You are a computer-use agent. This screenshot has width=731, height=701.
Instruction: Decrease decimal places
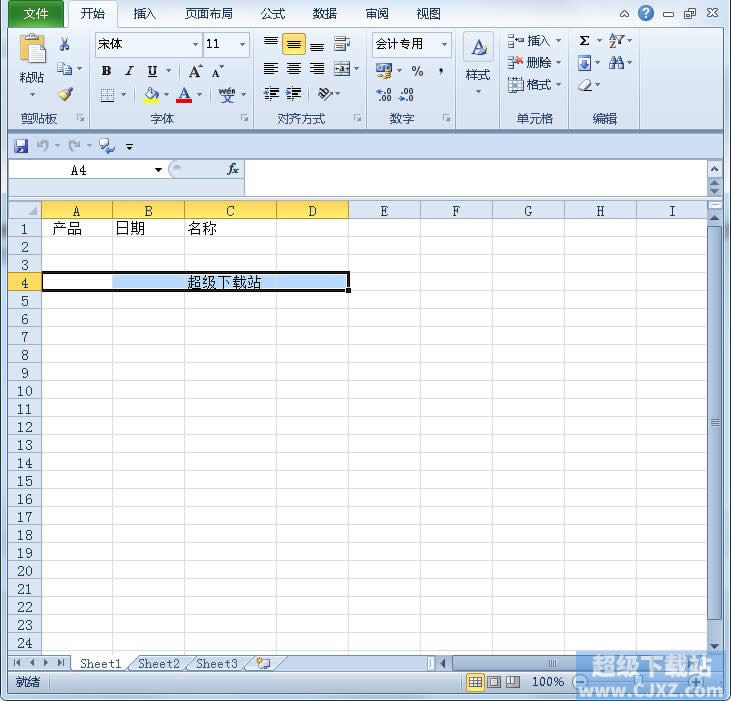[407, 95]
